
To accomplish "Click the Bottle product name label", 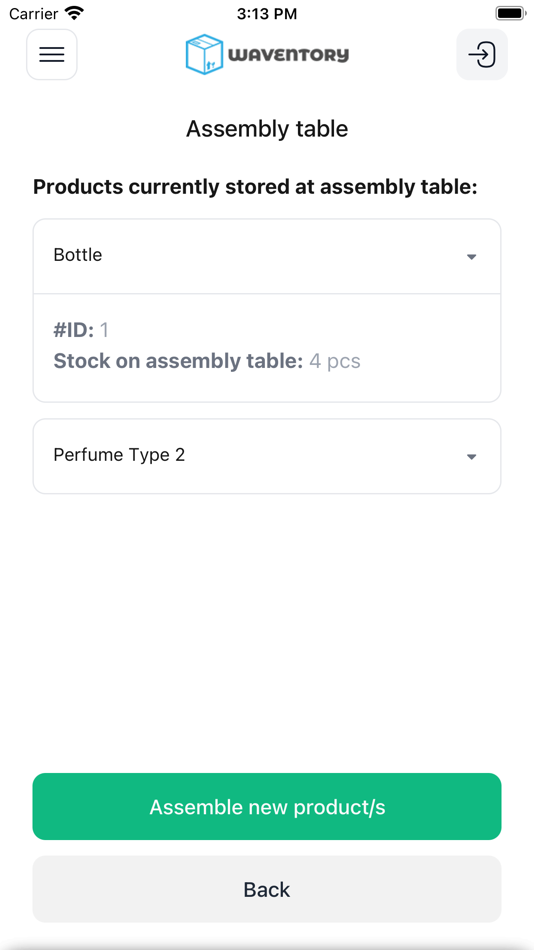I will (78, 255).
